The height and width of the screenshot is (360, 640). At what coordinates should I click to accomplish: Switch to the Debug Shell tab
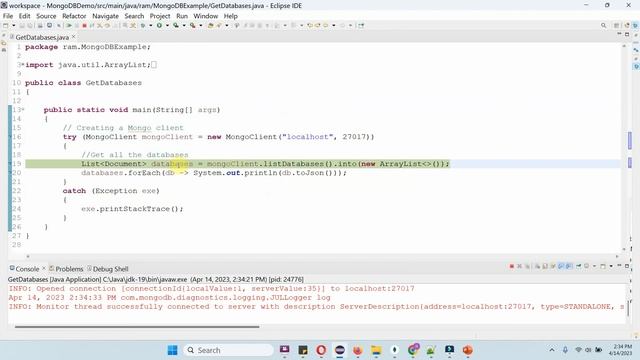(x=110, y=269)
